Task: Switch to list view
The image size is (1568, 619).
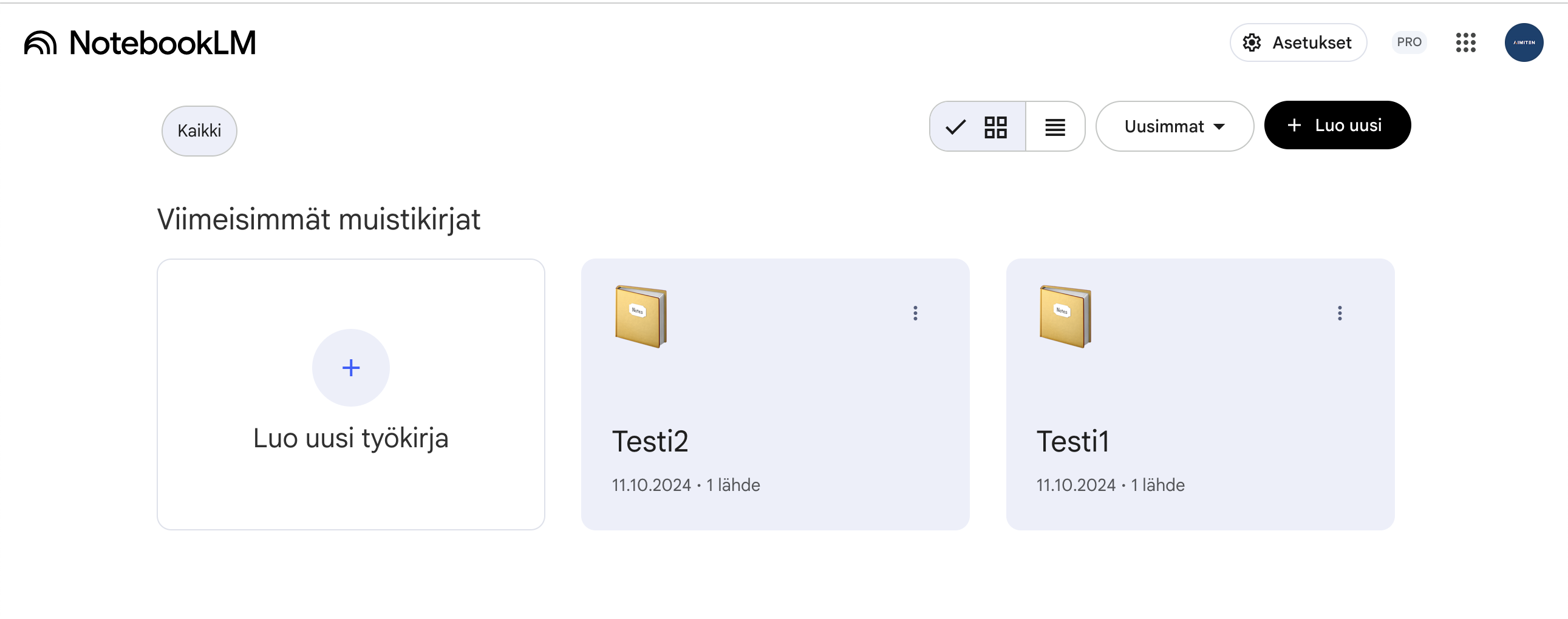Action: pos(1055,126)
